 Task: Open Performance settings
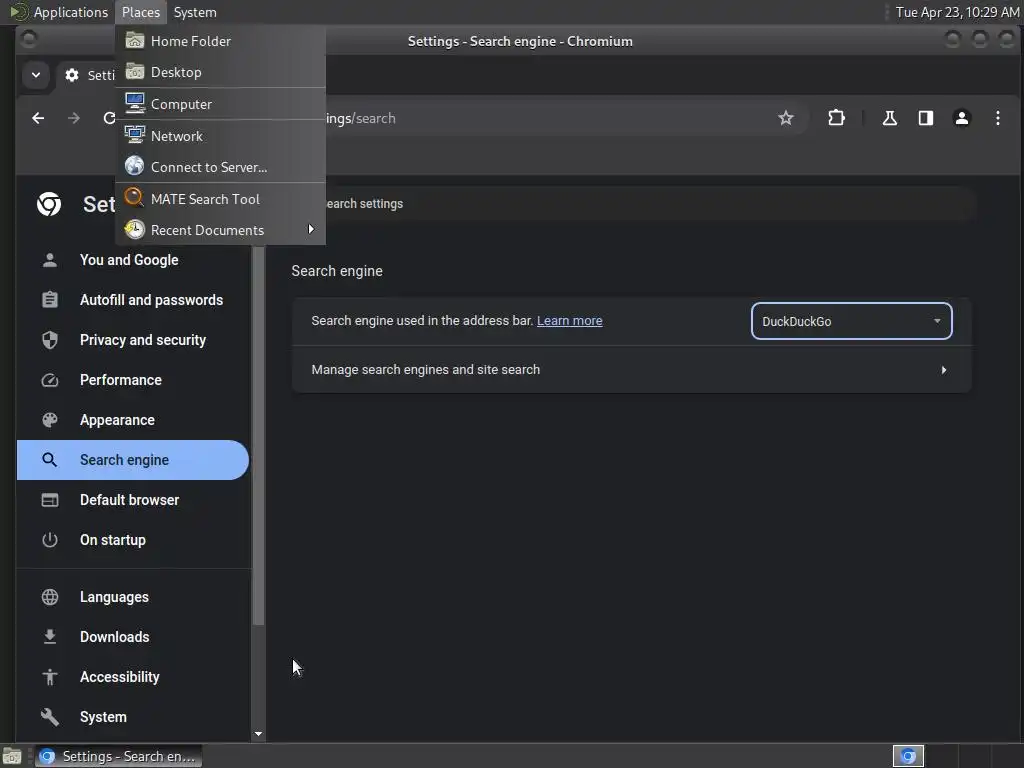[133, 380]
